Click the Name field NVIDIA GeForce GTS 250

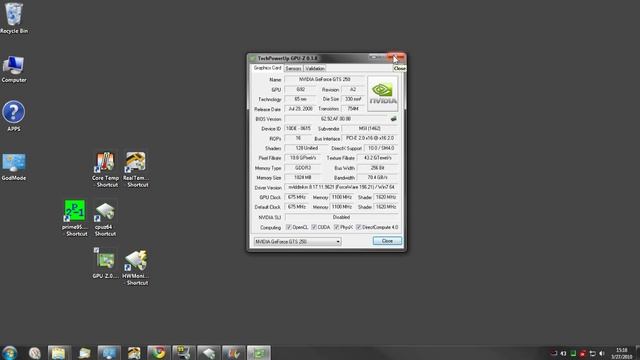point(324,79)
